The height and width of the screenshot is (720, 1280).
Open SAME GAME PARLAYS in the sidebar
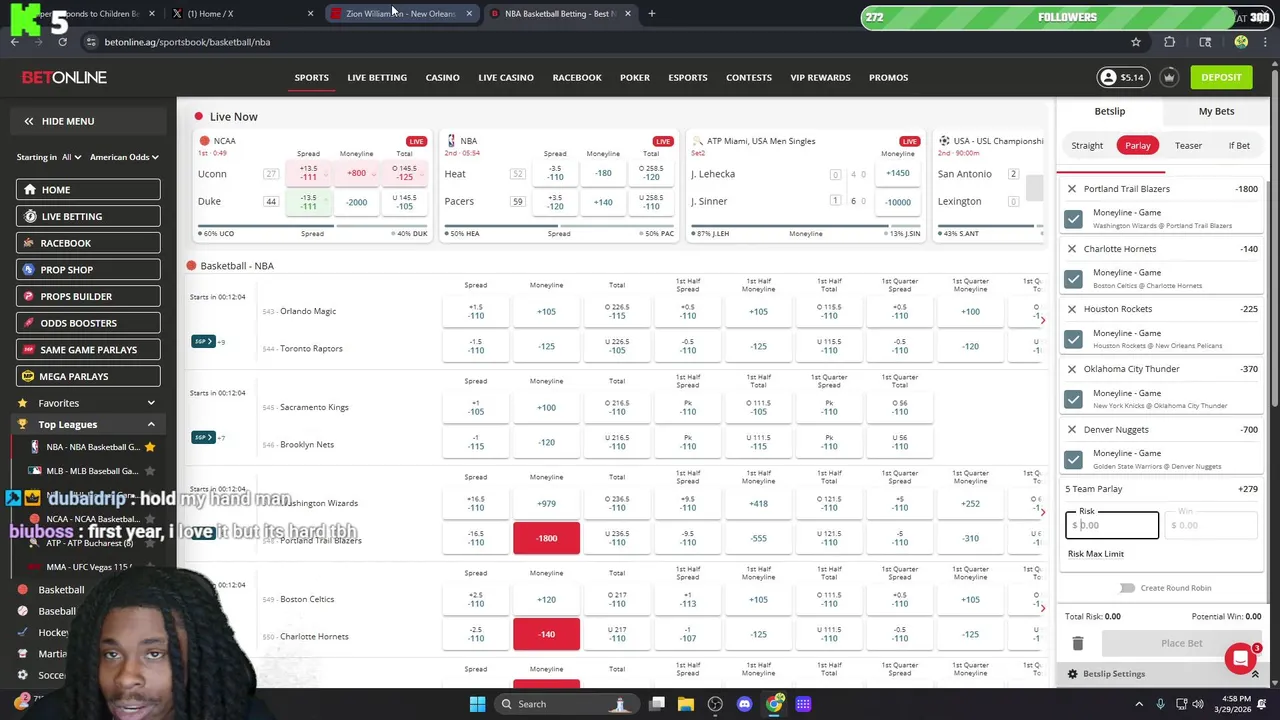click(88, 350)
